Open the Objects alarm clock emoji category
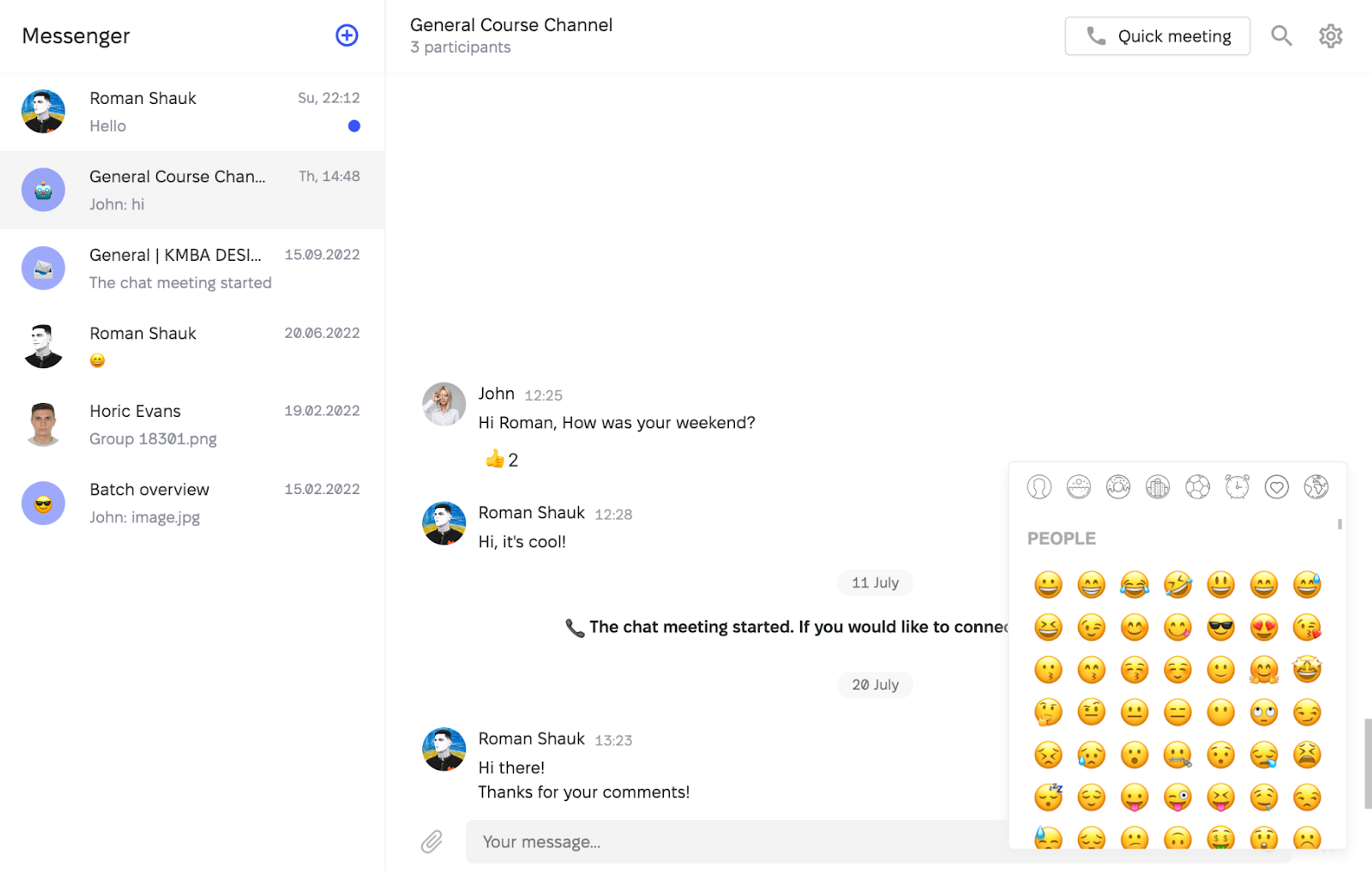This screenshot has height=871, width=1372. point(1237,487)
